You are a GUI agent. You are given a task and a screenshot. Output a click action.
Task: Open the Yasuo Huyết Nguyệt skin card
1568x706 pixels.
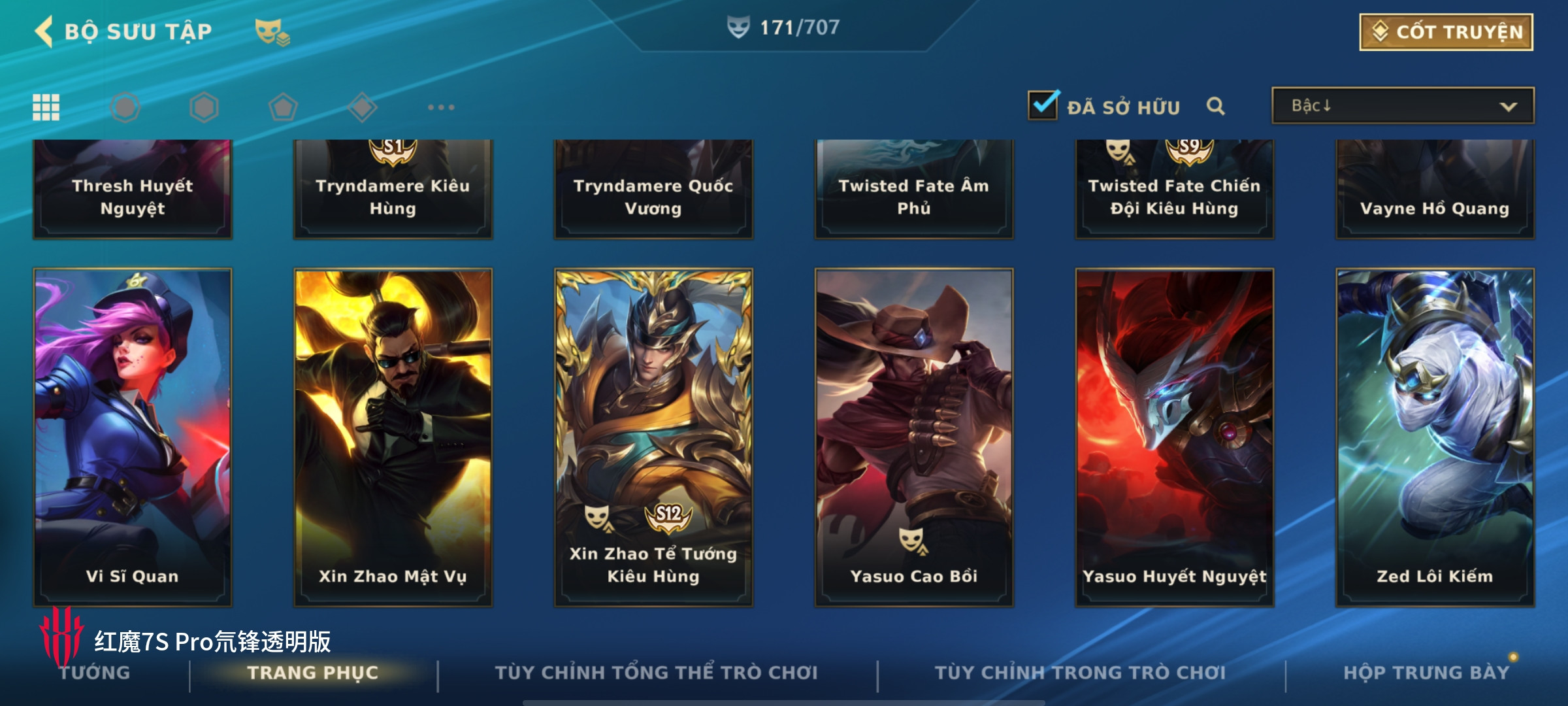tap(1175, 437)
